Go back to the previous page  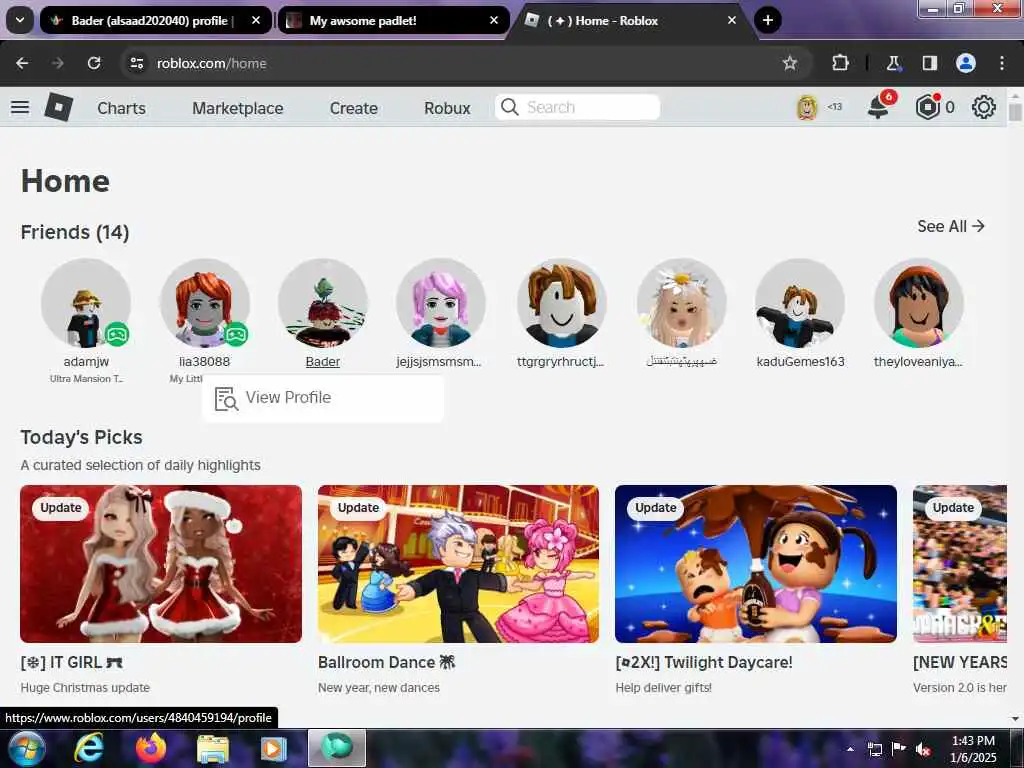[x=22, y=63]
